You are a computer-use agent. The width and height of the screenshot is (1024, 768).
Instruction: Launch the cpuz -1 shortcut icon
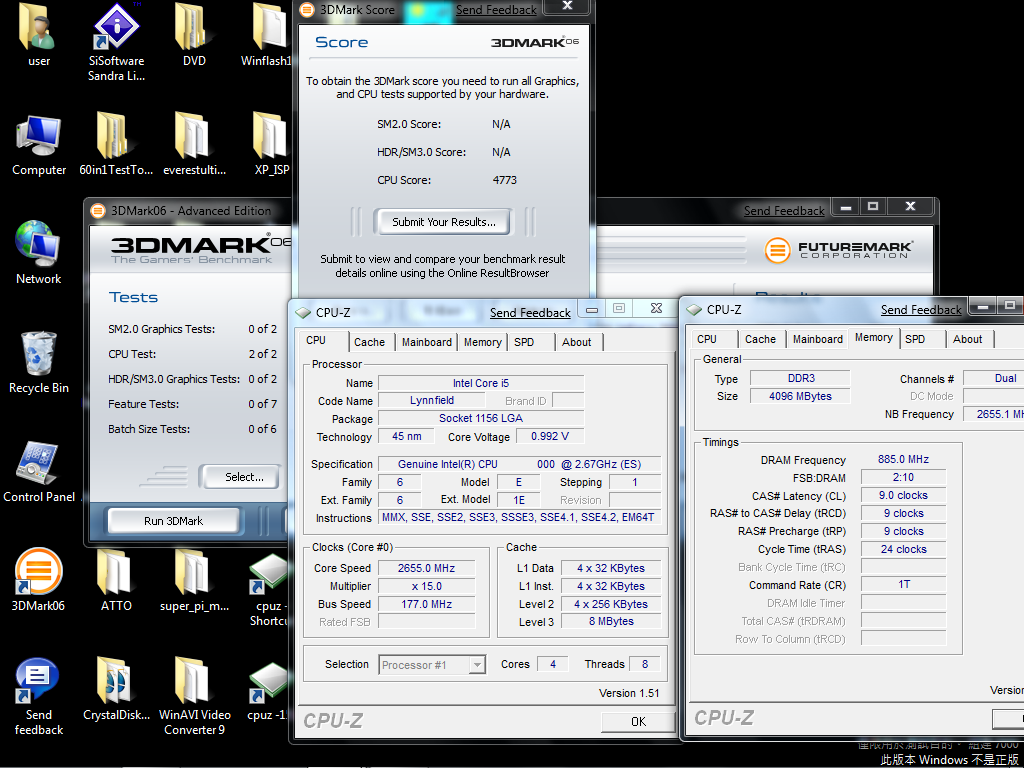(268, 691)
